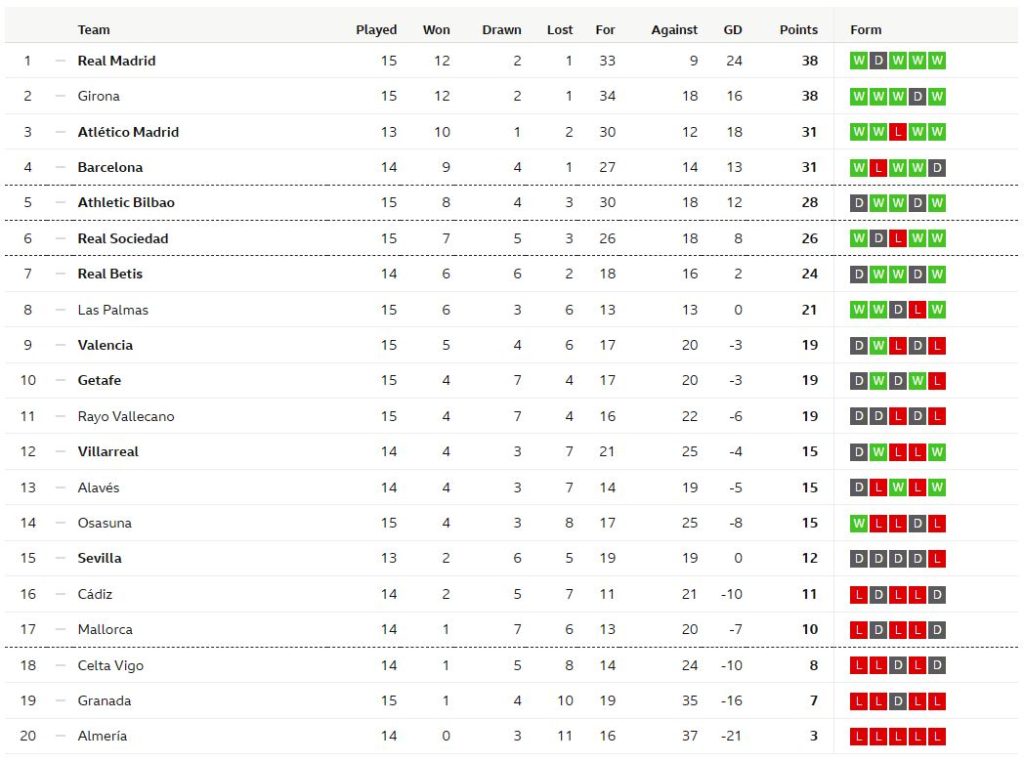Click the GD column header
Image resolution: width=1024 pixels, height=762 pixels.
pyautogui.click(x=733, y=30)
